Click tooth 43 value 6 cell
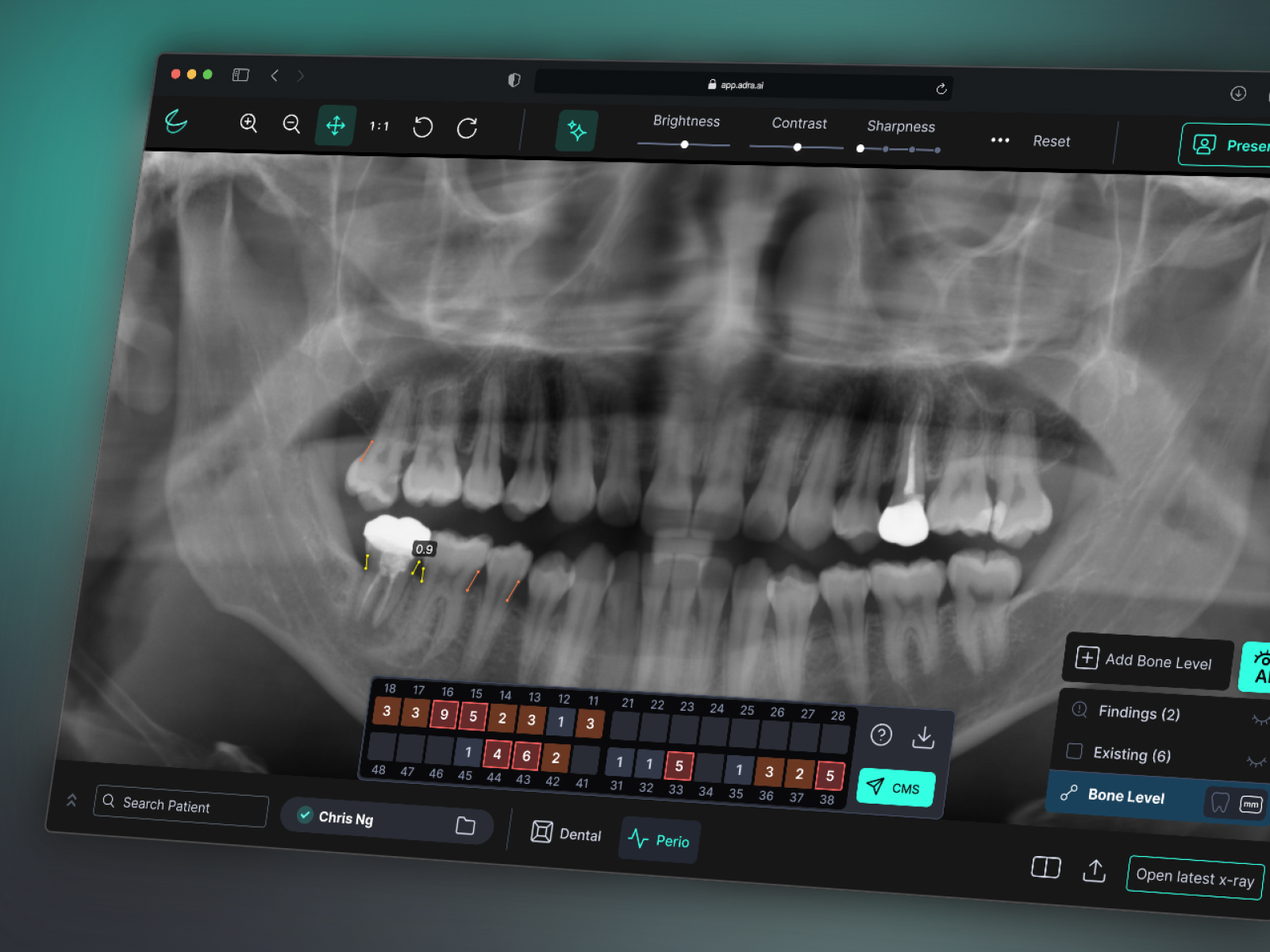The height and width of the screenshot is (952, 1270). point(526,756)
